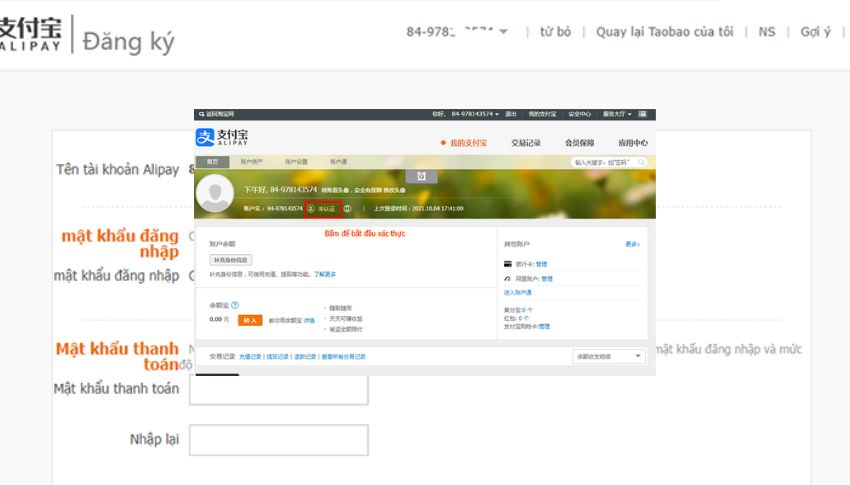Click the 'Nhập lại' input field
Viewport: 850px width, 485px height.
279,439
